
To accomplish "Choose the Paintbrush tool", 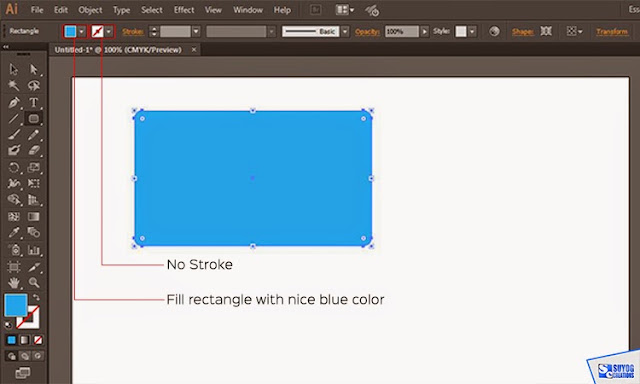I will [13, 134].
